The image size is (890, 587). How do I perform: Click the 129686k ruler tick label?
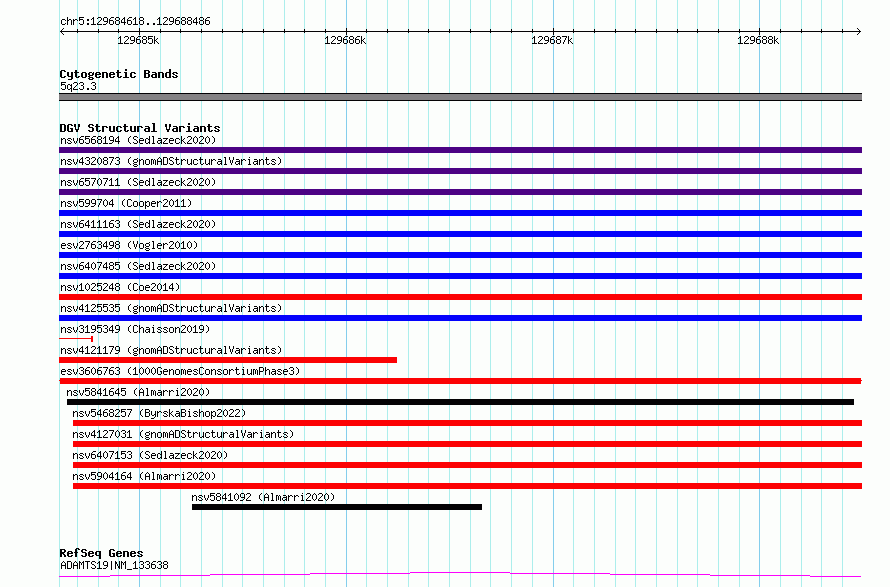(x=345, y=40)
